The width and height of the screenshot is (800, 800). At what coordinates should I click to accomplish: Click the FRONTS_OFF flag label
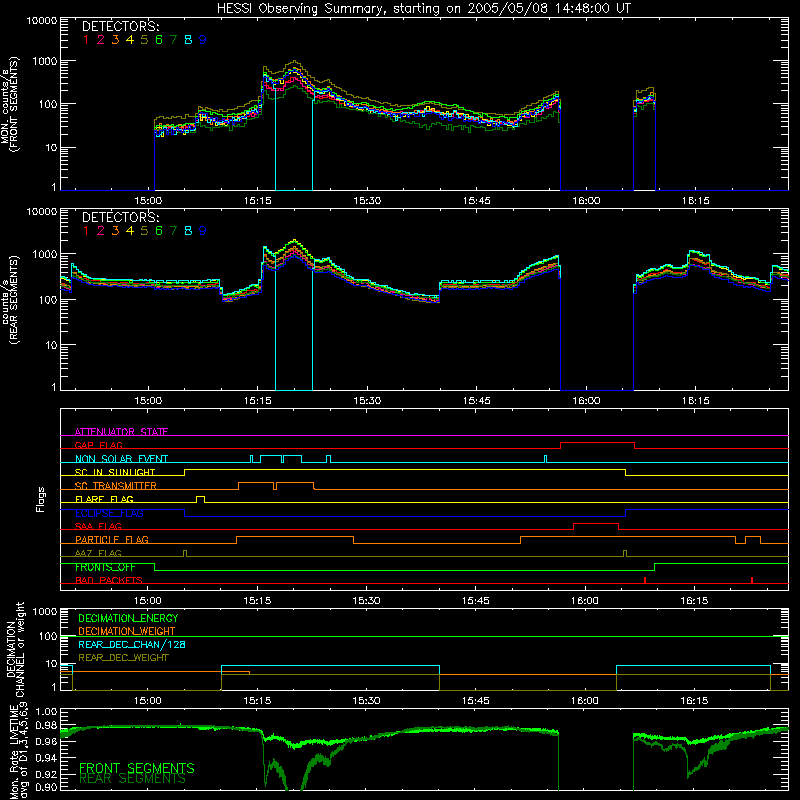[x=105, y=567]
